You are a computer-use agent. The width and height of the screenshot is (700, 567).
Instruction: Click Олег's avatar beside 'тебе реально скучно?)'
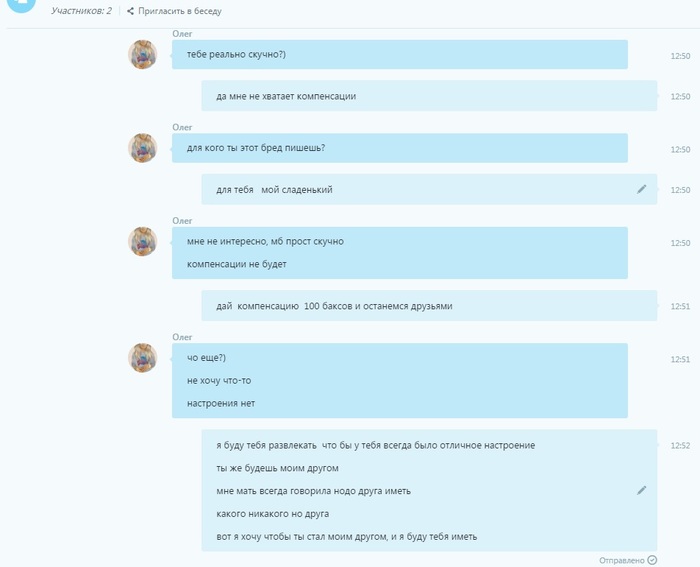143,54
